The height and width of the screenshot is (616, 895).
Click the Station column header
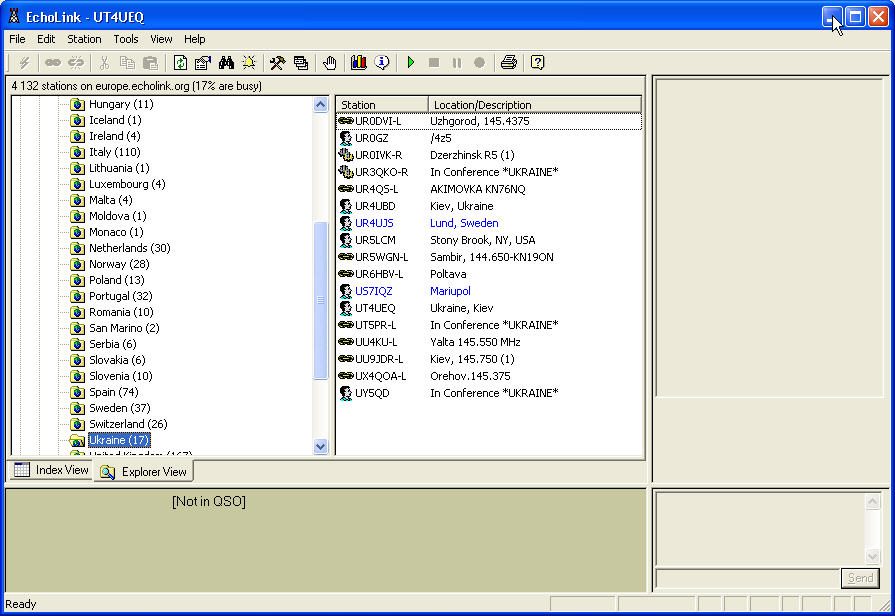pyautogui.click(x=382, y=104)
